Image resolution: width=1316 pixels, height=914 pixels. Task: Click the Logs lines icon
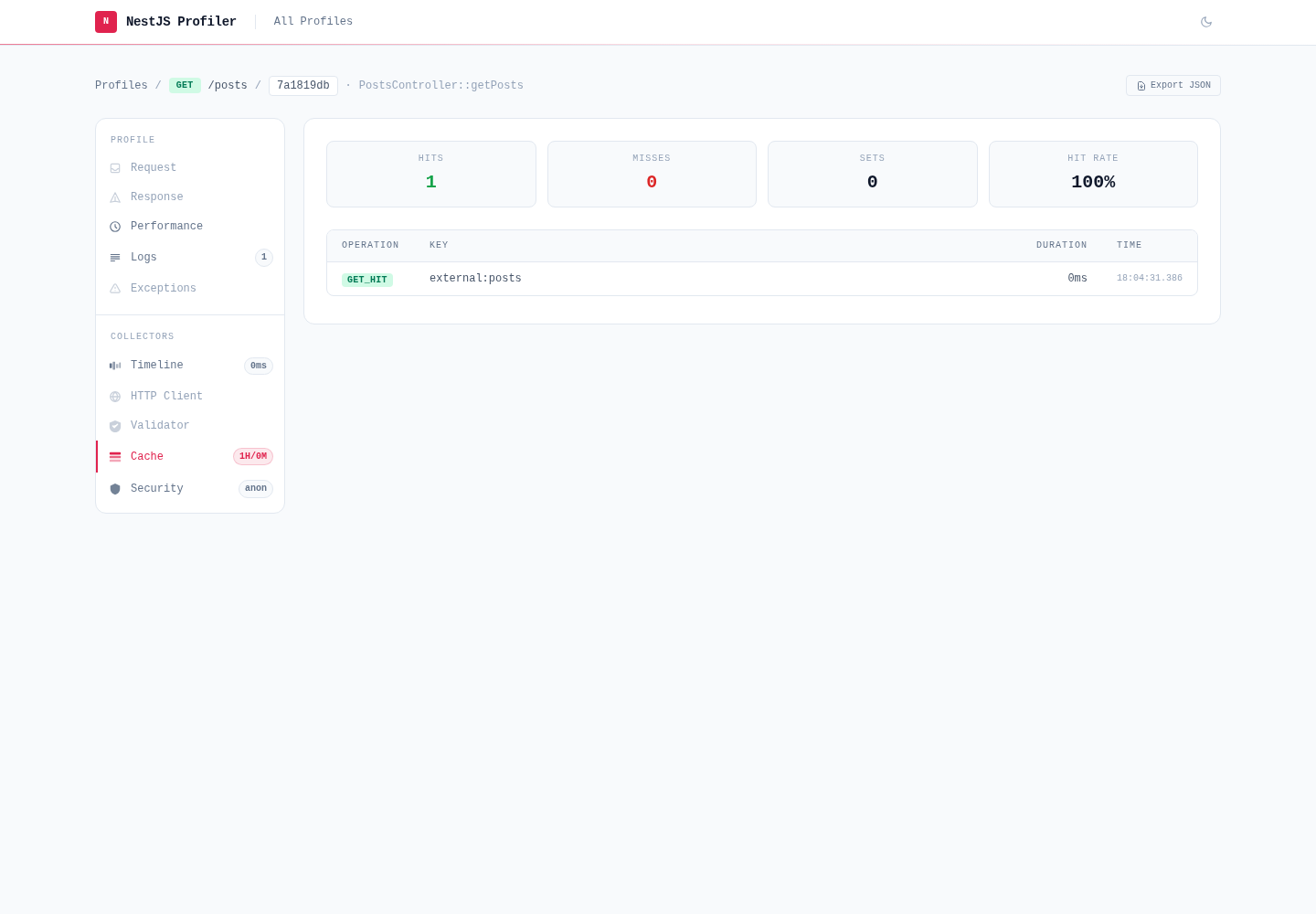[x=115, y=258]
